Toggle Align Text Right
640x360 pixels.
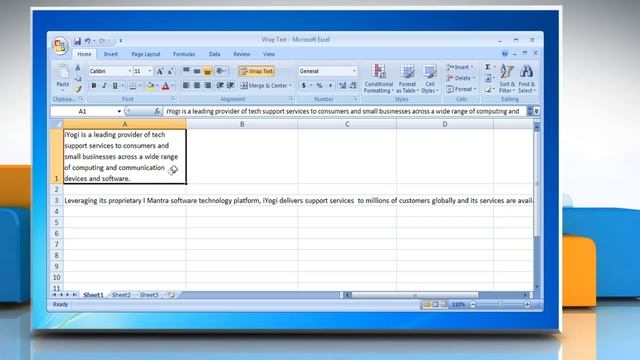coord(207,85)
